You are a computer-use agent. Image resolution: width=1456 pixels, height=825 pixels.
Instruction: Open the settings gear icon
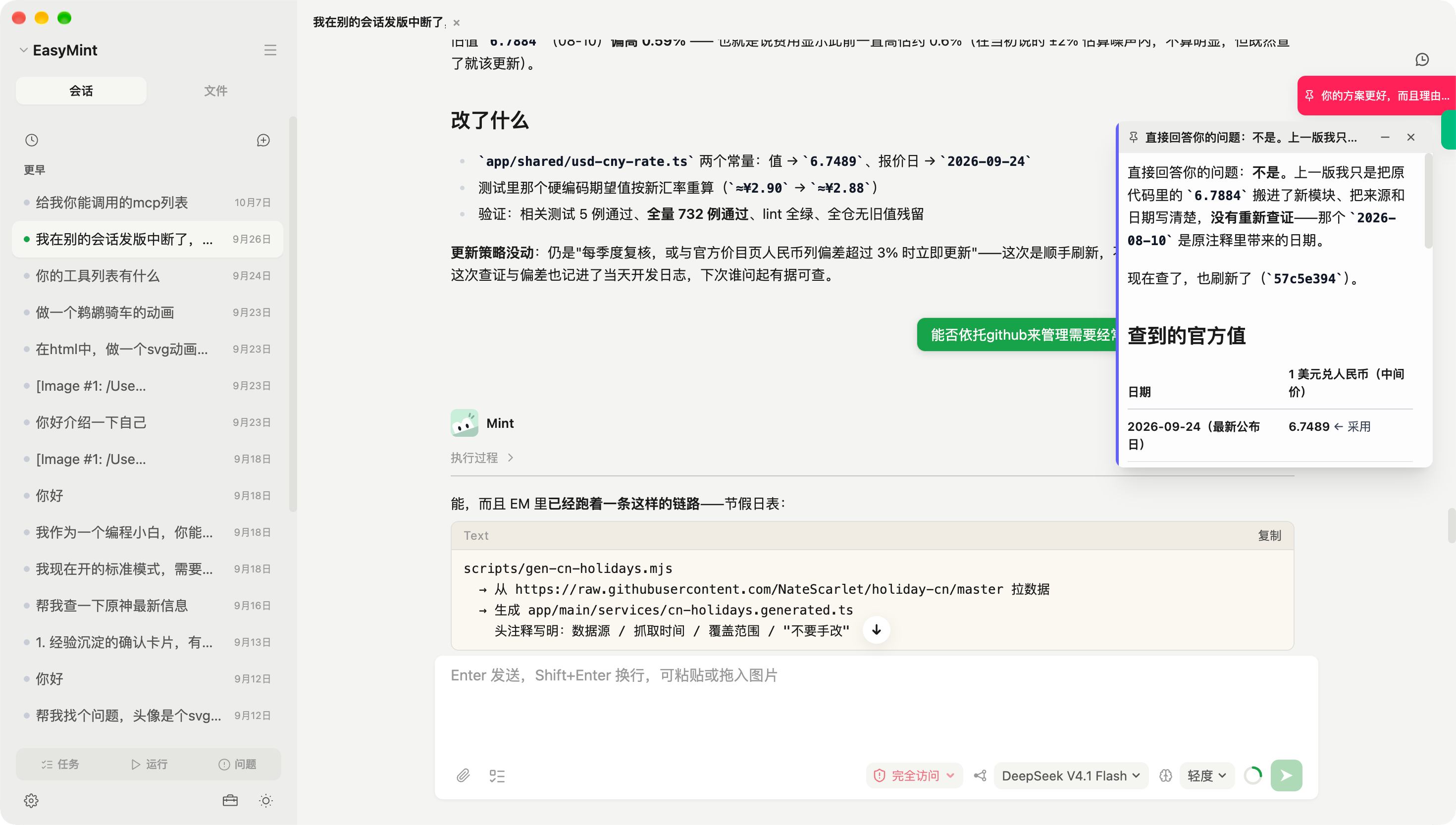pos(31,801)
